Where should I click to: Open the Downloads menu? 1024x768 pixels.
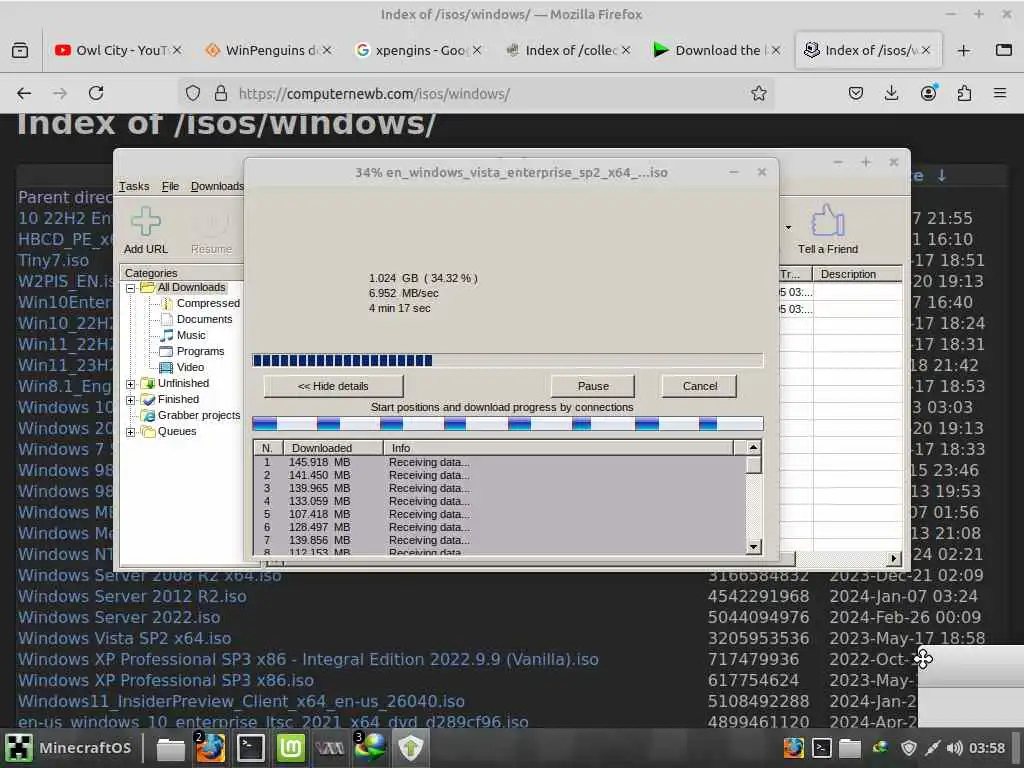pos(217,186)
